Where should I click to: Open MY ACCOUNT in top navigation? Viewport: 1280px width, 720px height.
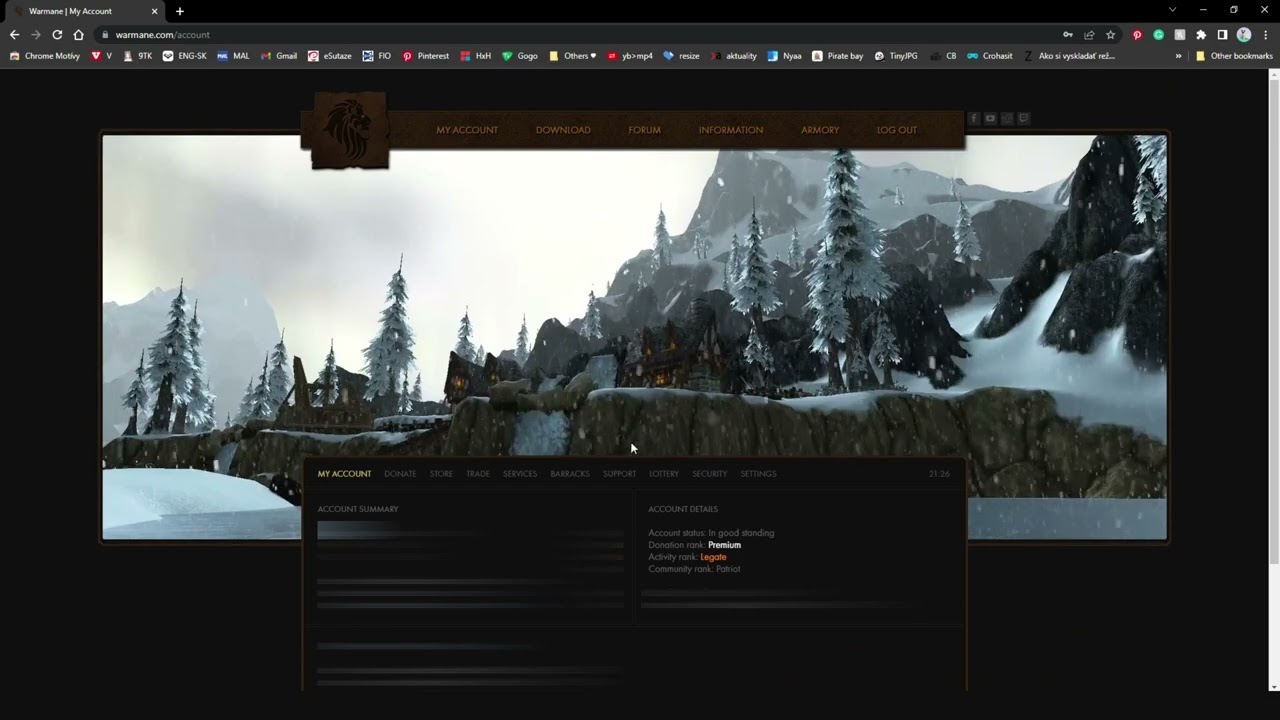[x=467, y=130]
